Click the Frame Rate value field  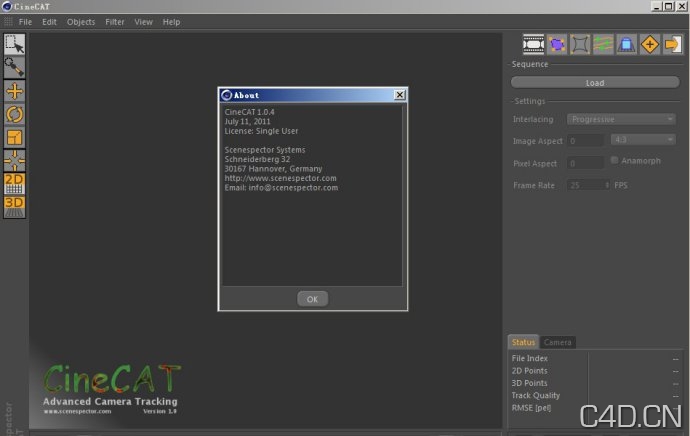585,185
